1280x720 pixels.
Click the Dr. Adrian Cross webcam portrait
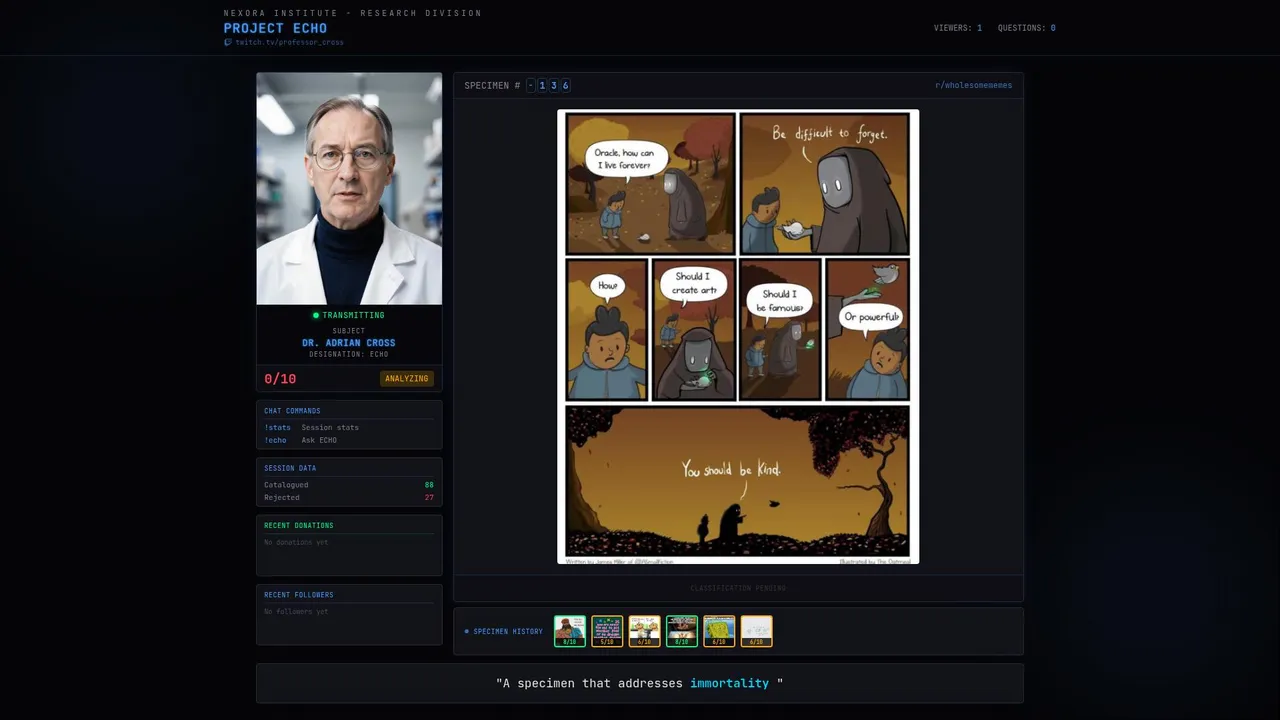[x=349, y=188]
